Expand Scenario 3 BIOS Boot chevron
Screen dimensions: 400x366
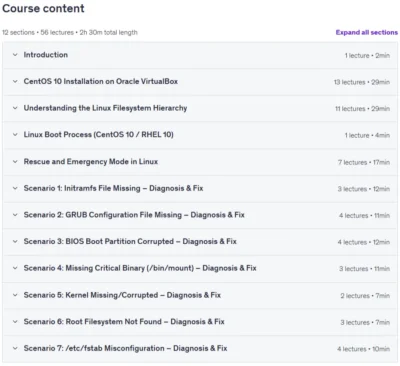tap(15, 242)
